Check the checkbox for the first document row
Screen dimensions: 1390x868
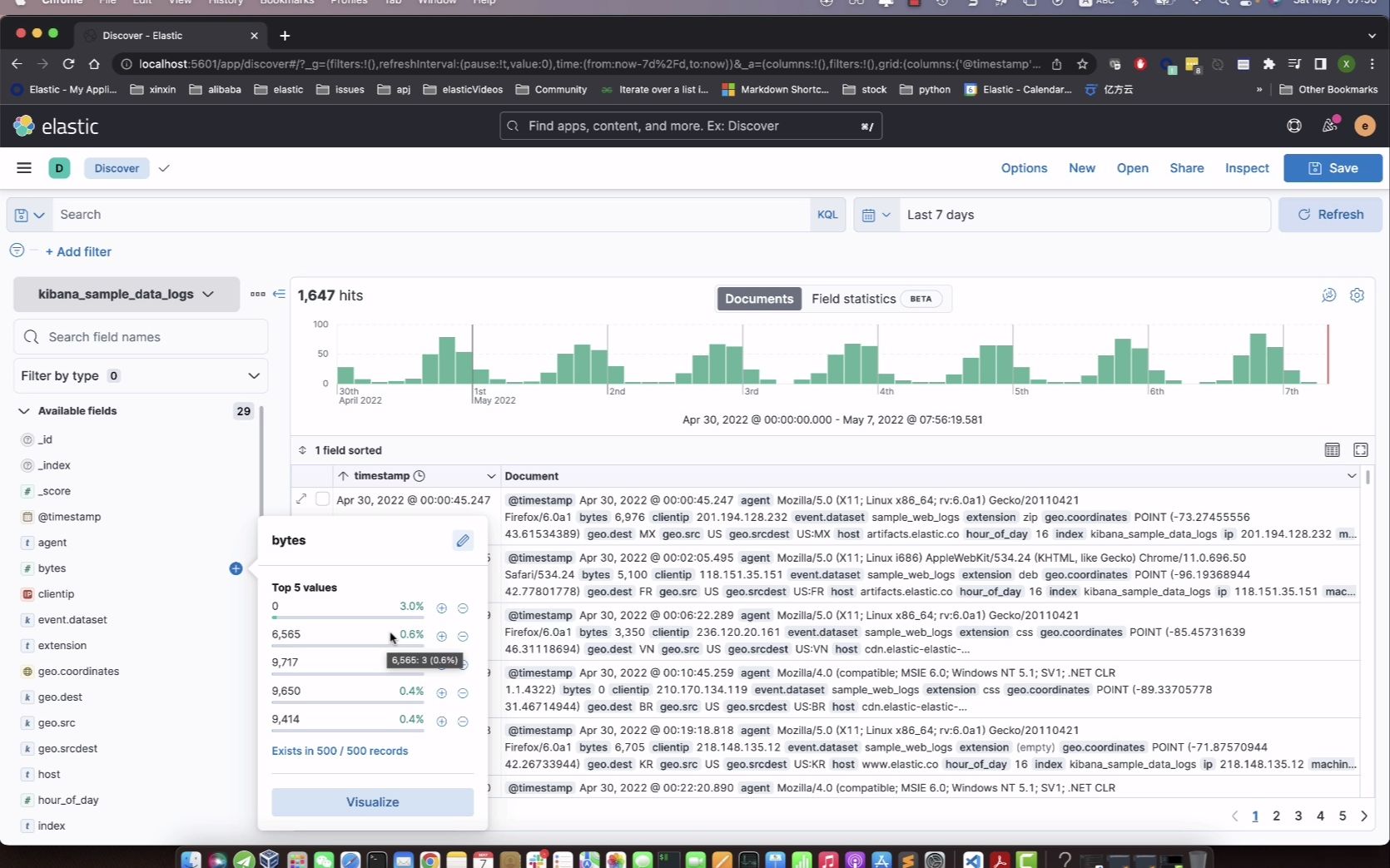coord(322,499)
